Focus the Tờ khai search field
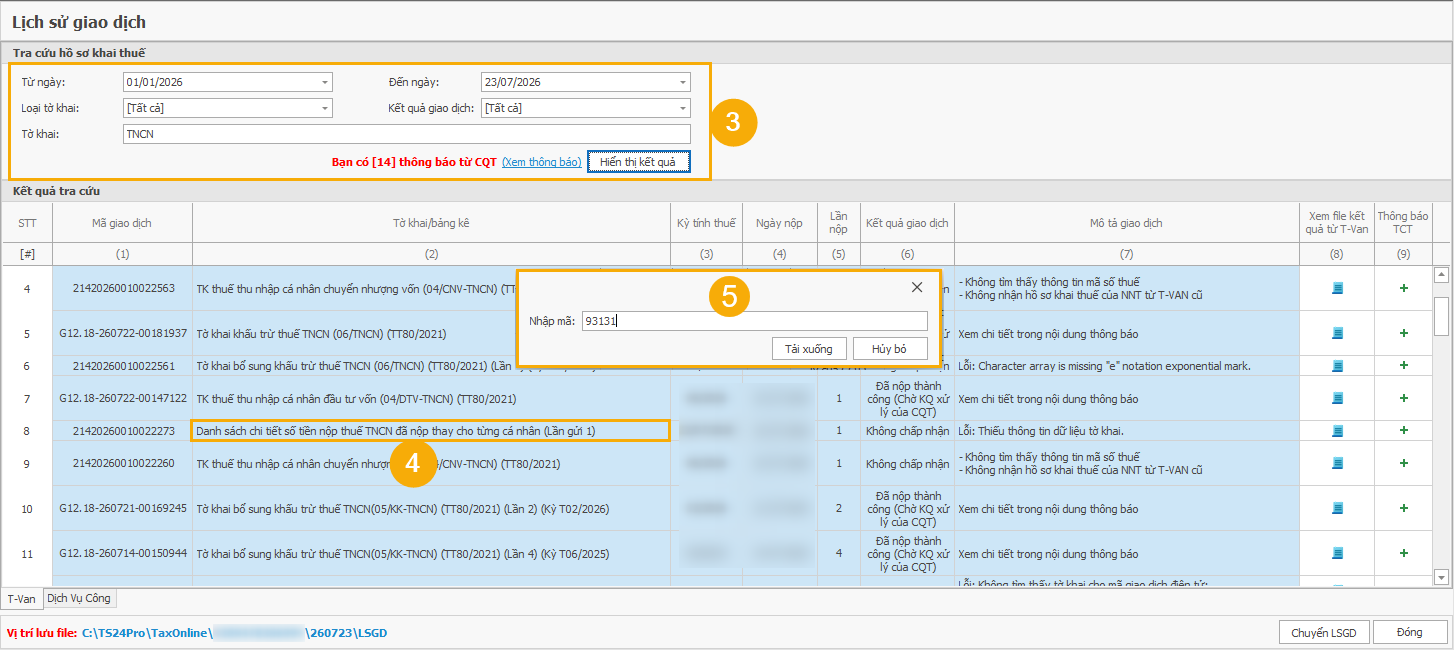The width and height of the screenshot is (1455, 650). pos(406,134)
